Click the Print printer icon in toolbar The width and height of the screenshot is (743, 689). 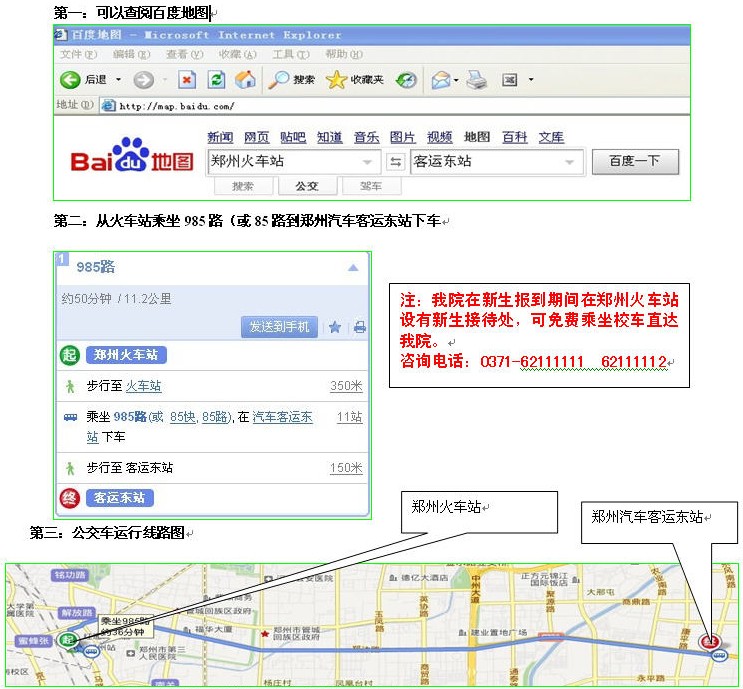click(476, 80)
